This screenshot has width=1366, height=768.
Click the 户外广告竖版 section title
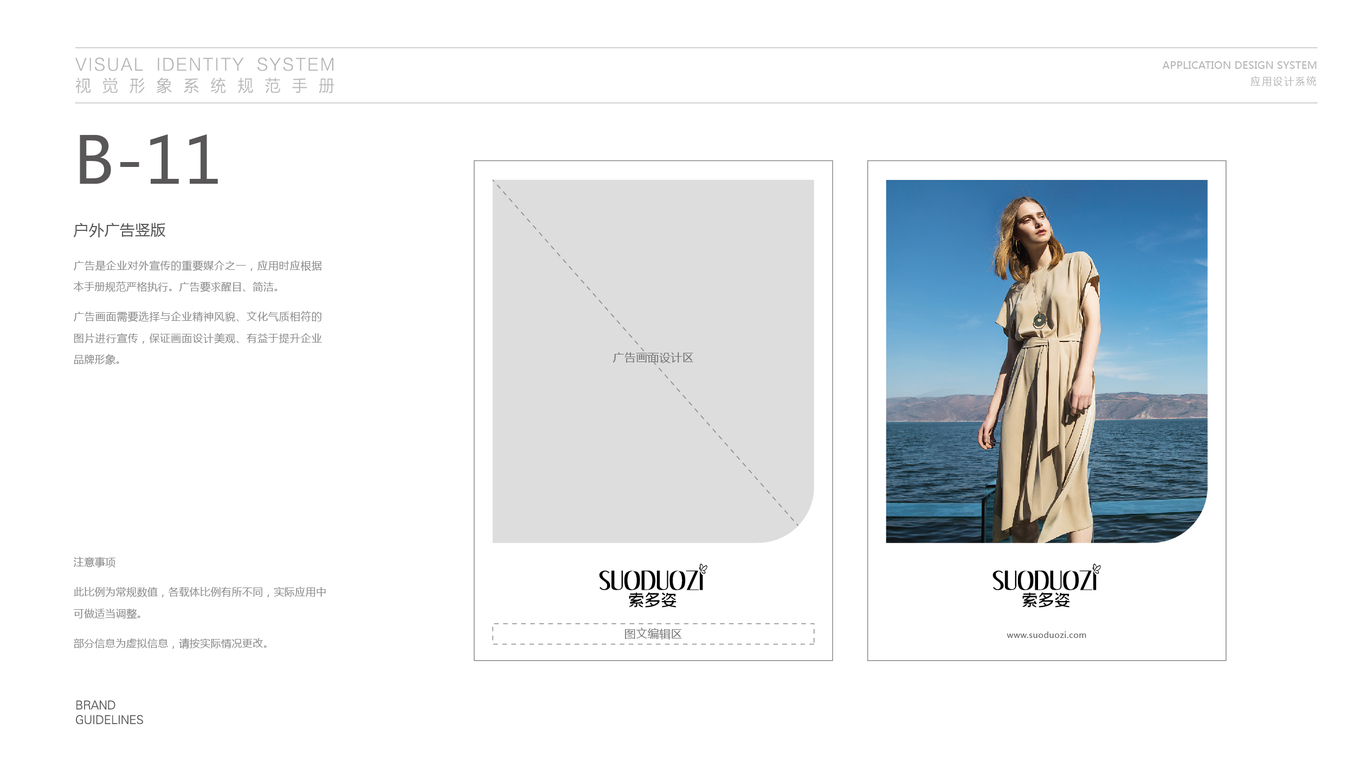click(x=119, y=230)
